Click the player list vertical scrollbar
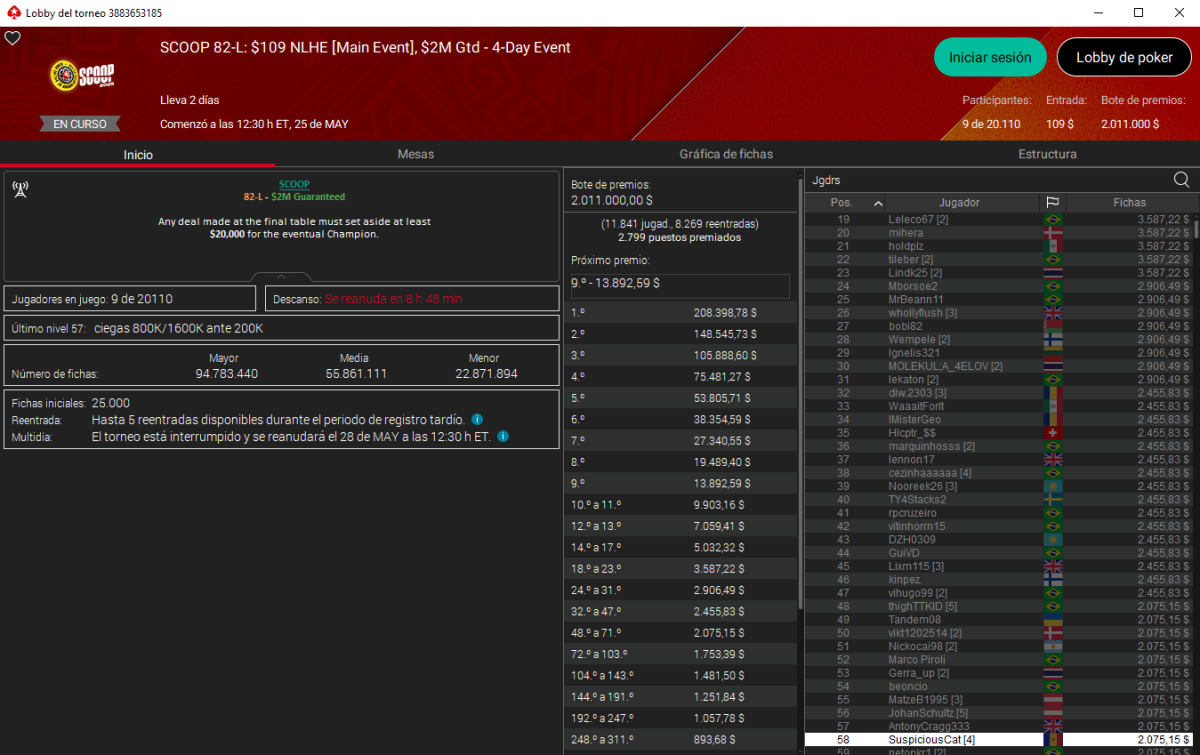This screenshot has width=1200, height=755. click(1196, 228)
